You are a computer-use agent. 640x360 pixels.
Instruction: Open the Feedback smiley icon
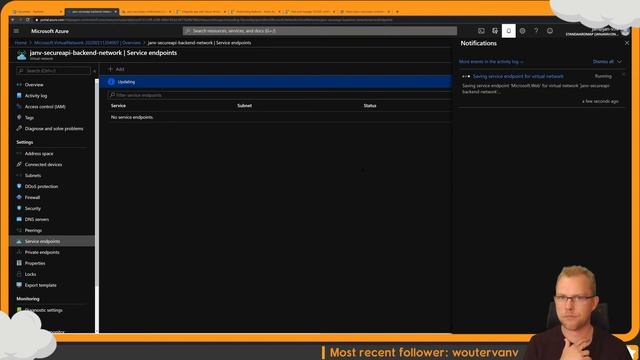pyautogui.click(x=550, y=31)
